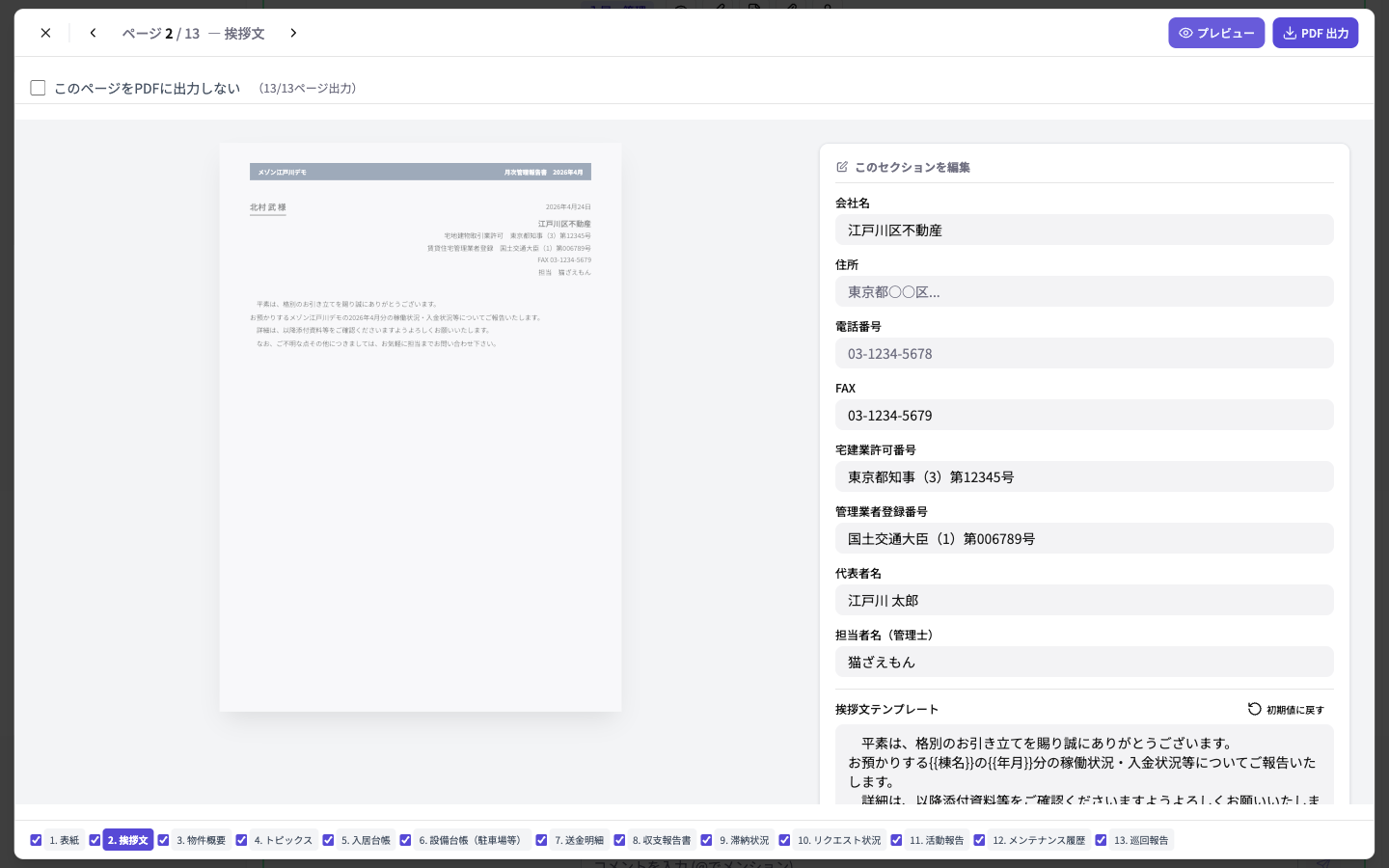Click the reset arrow icon beside 初期値に戻す
Screen dimensions: 1389x868
pyautogui.click(x=1254, y=709)
